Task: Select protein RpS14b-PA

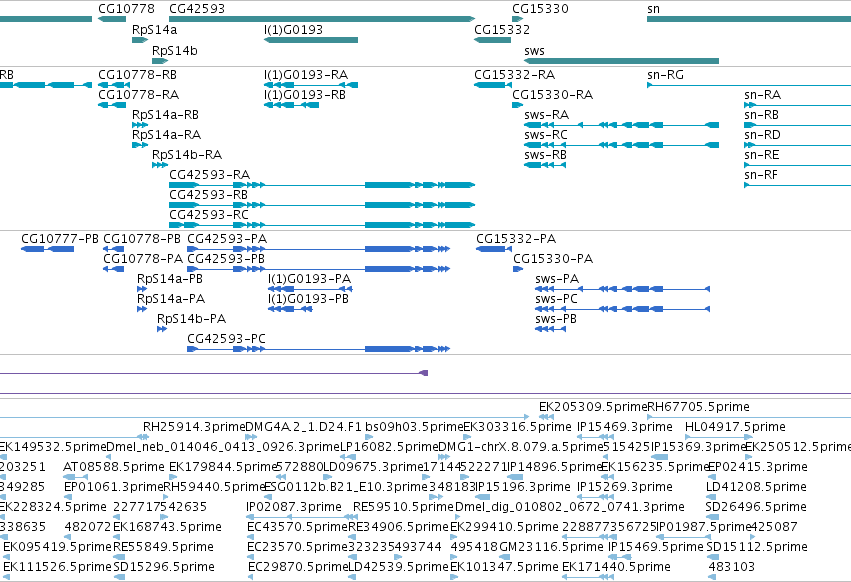Action: click(x=162, y=329)
